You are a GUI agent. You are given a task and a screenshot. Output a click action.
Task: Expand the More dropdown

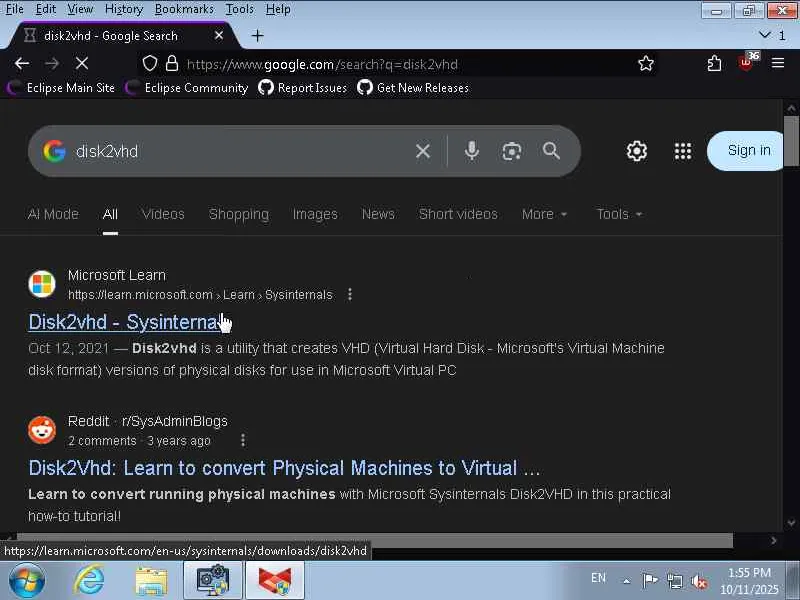[544, 214]
